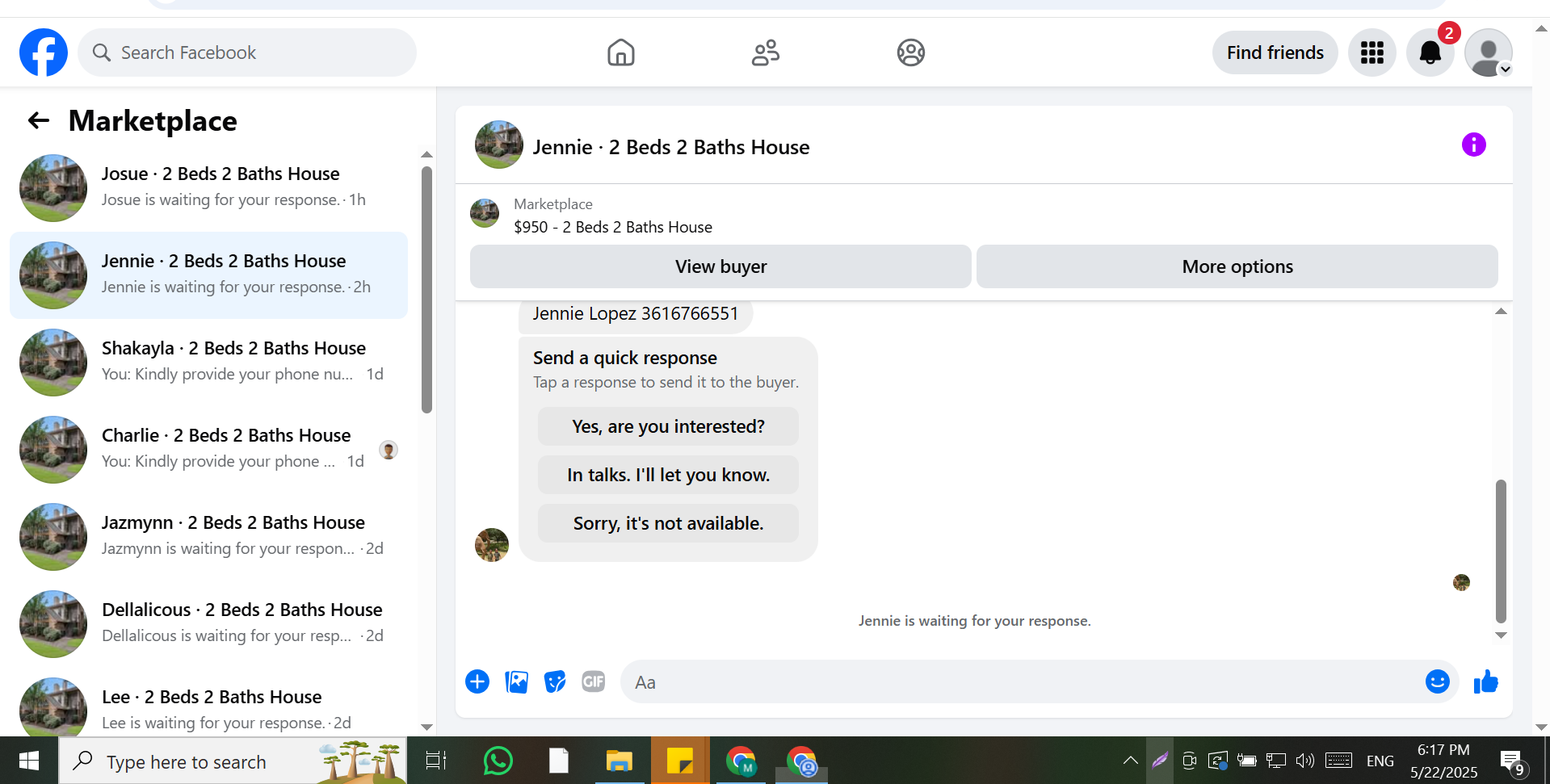The height and width of the screenshot is (784, 1550).
Task: Click conversation list scroll down arrow
Action: click(426, 727)
